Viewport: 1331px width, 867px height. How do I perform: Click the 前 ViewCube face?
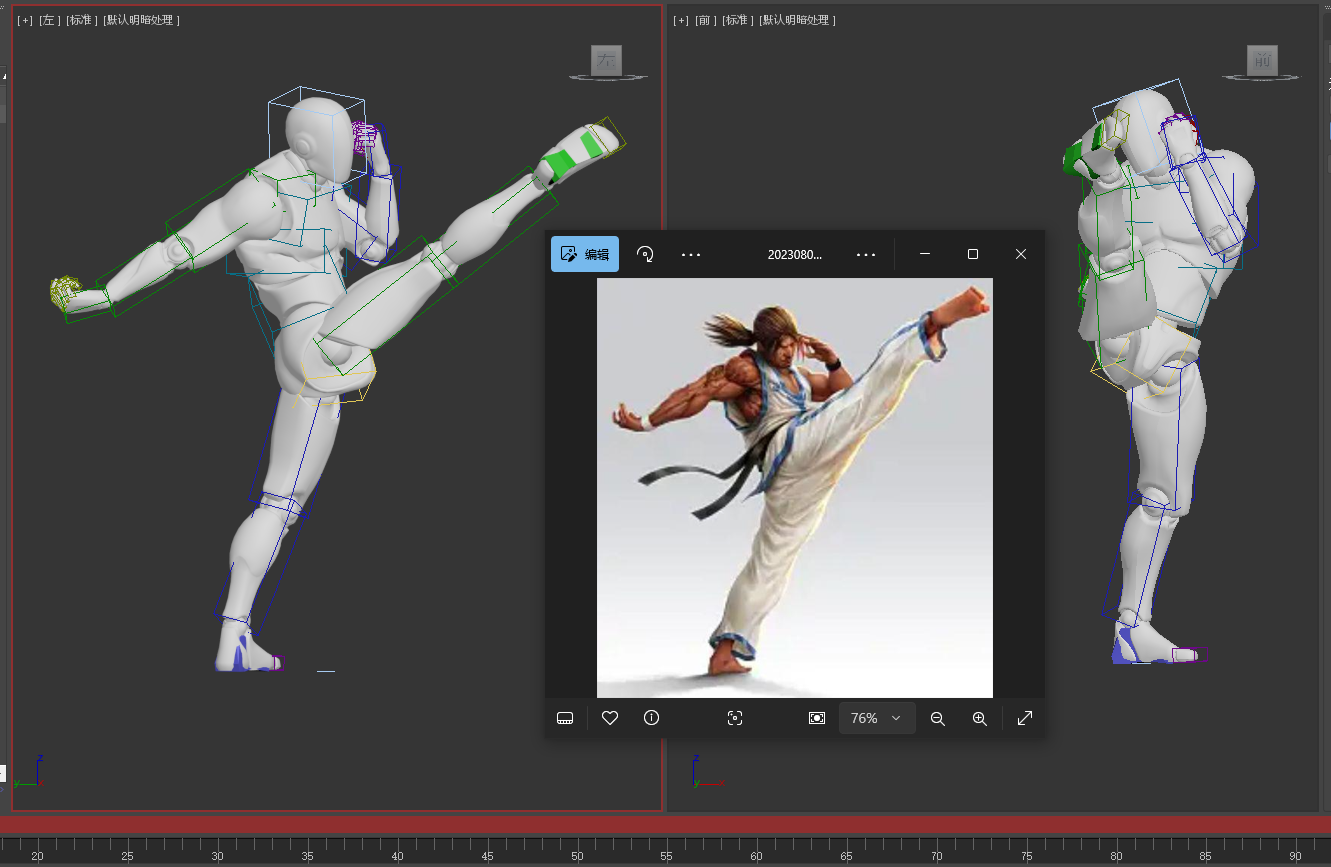point(1262,60)
